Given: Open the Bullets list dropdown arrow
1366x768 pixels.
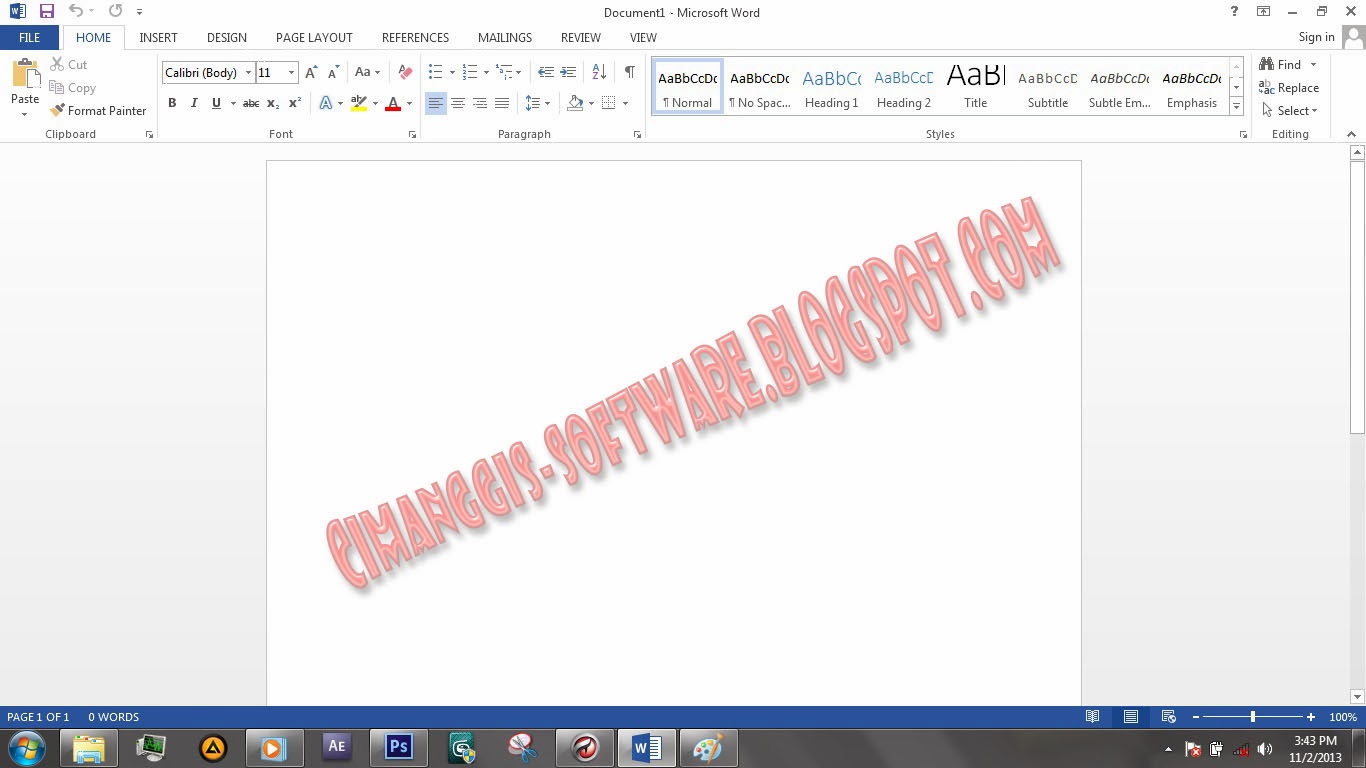Looking at the screenshot, I should click(452, 72).
